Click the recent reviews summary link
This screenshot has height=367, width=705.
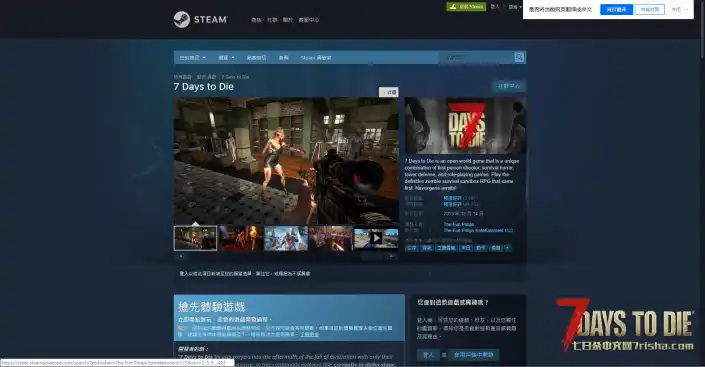[x=452, y=198]
